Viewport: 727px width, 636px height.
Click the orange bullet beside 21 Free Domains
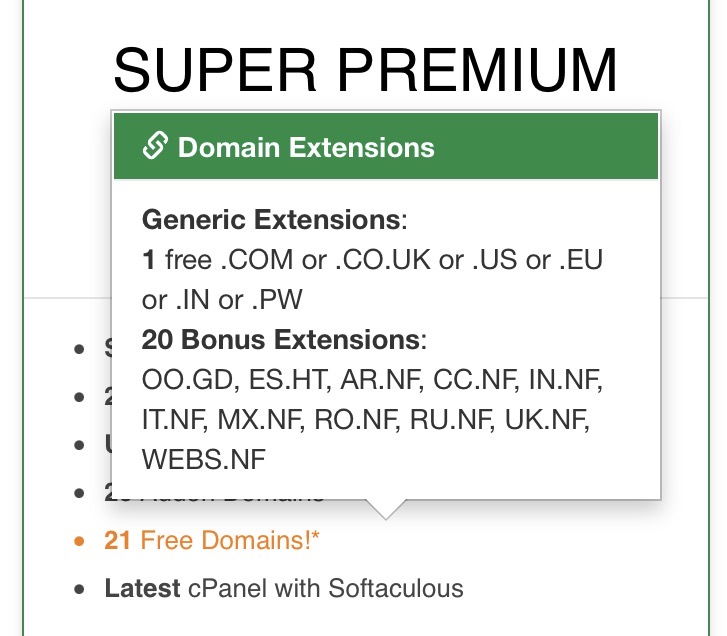pyautogui.click(x=80, y=542)
